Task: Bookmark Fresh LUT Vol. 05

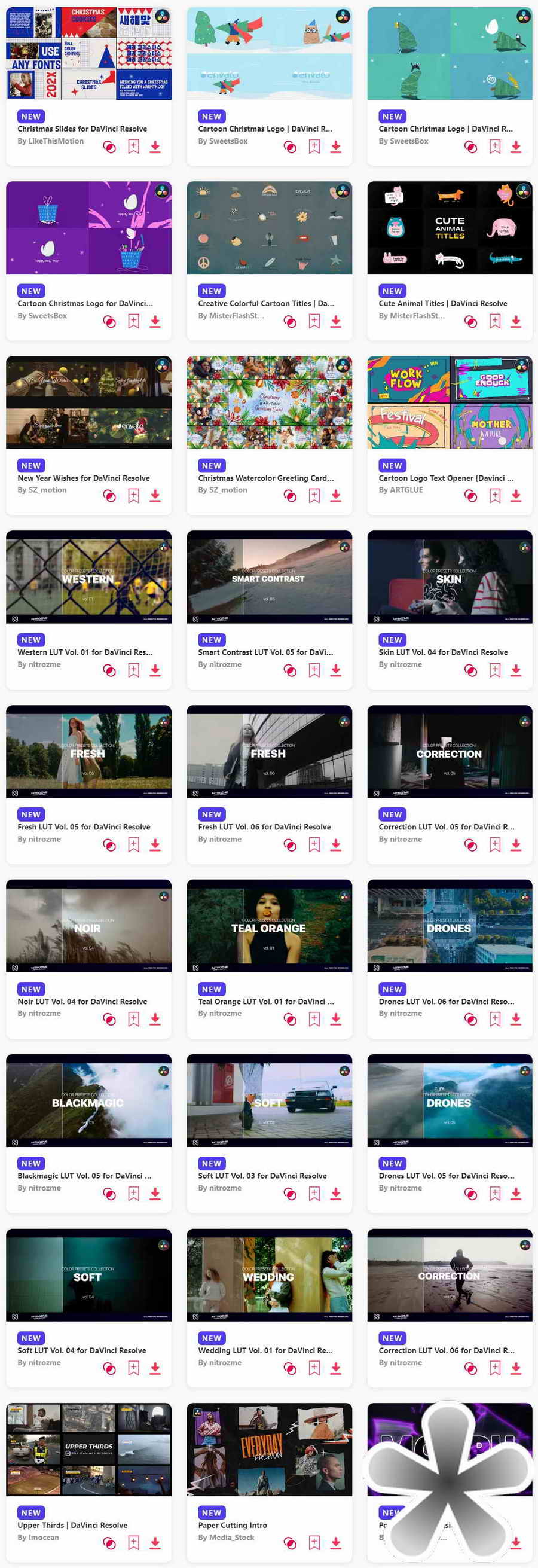Action: [133, 845]
